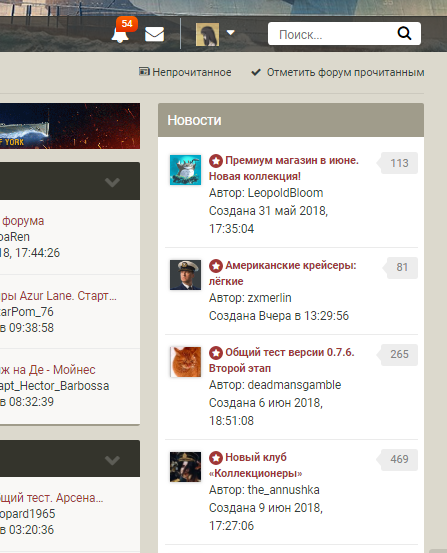Click author name the_annushka
This screenshot has width=447, height=553.
click(283, 490)
